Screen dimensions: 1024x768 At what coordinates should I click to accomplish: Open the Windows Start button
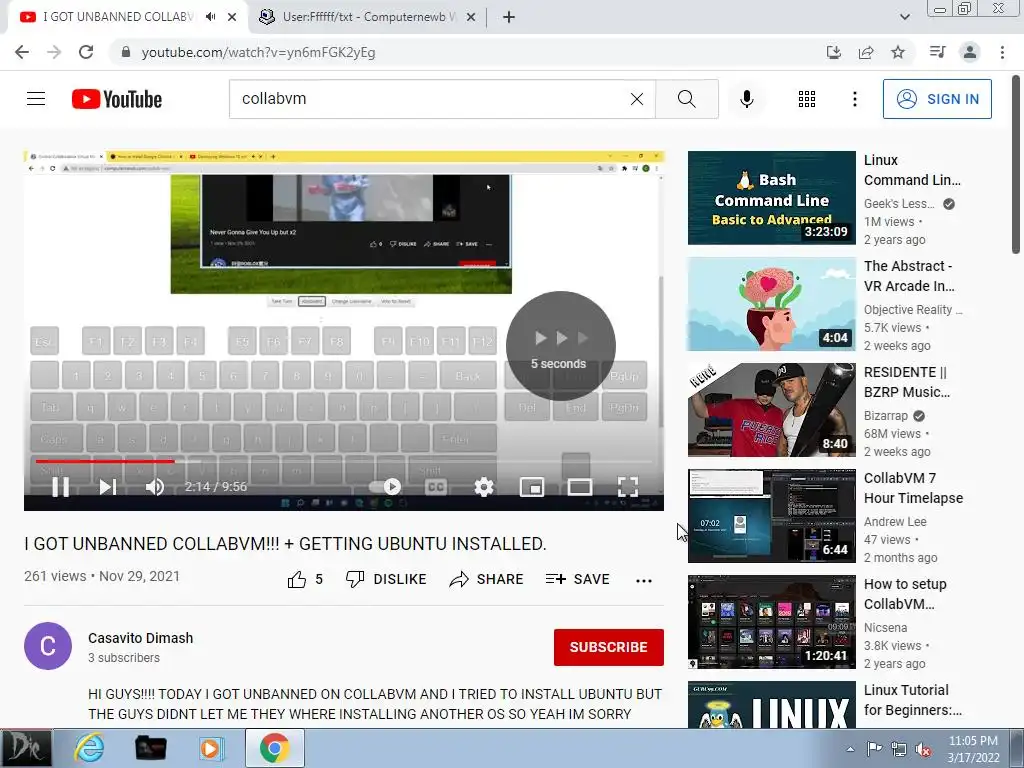[25, 748]
